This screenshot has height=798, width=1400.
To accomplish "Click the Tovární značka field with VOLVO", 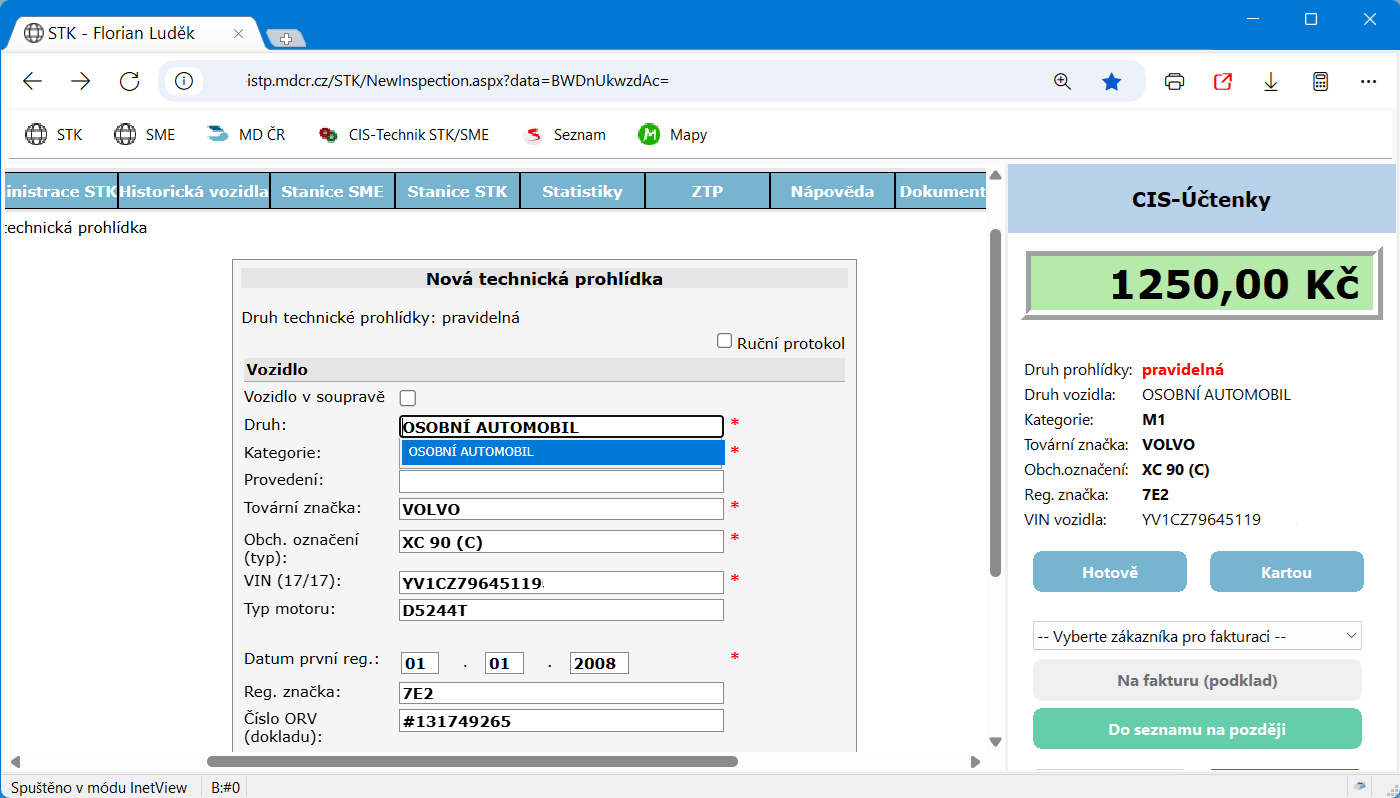I will pos(561,509).
